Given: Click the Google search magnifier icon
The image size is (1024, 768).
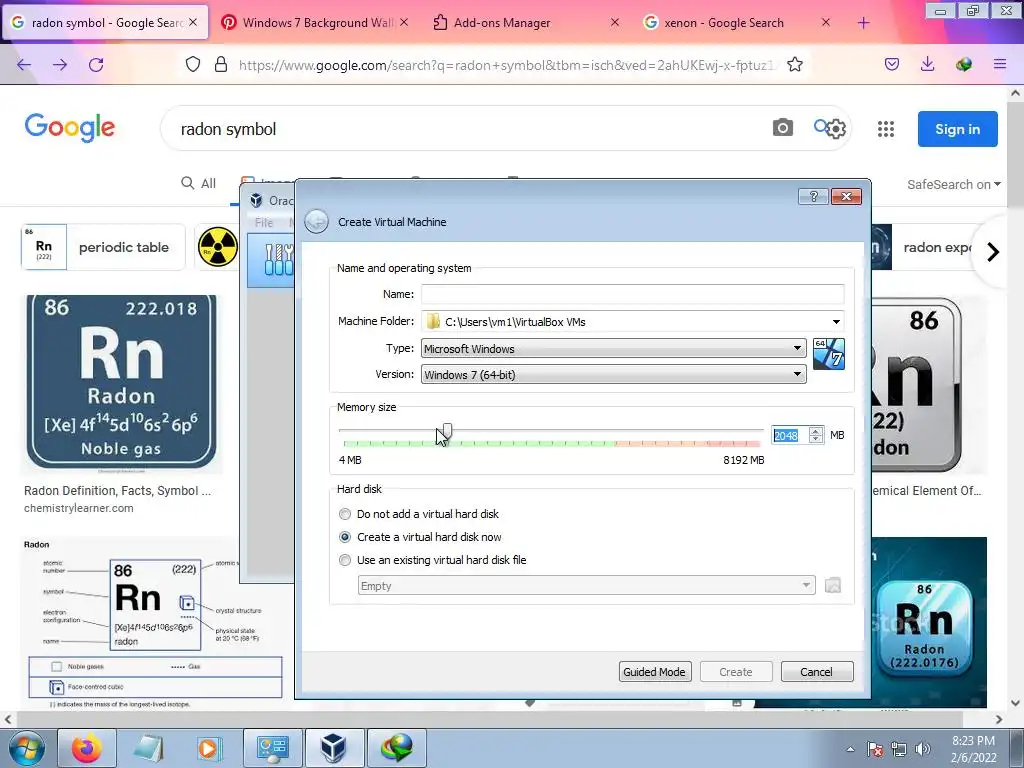Looking at the screenshot, I should (821, 125).
